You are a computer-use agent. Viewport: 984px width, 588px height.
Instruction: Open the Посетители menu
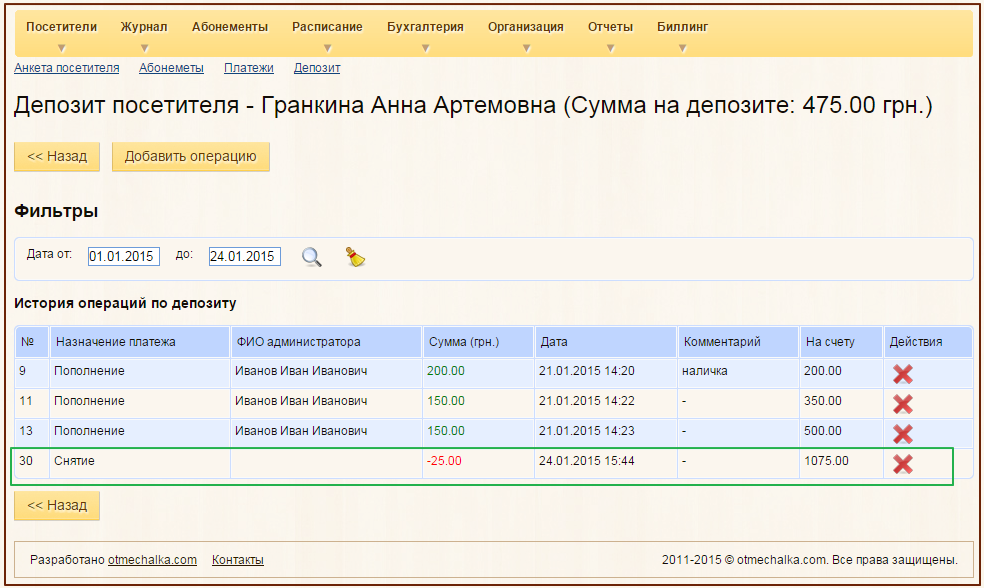[62, 27]
